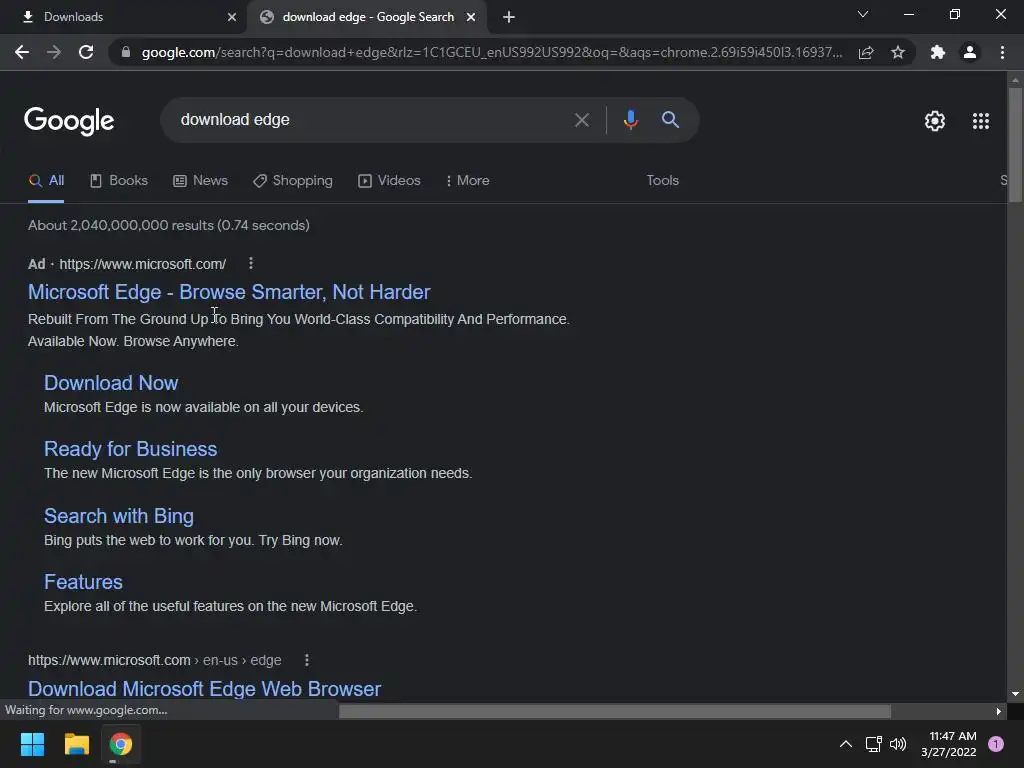
Task: Click the https://www.microsoft.com/ ad URL
Action: (142, 264)
